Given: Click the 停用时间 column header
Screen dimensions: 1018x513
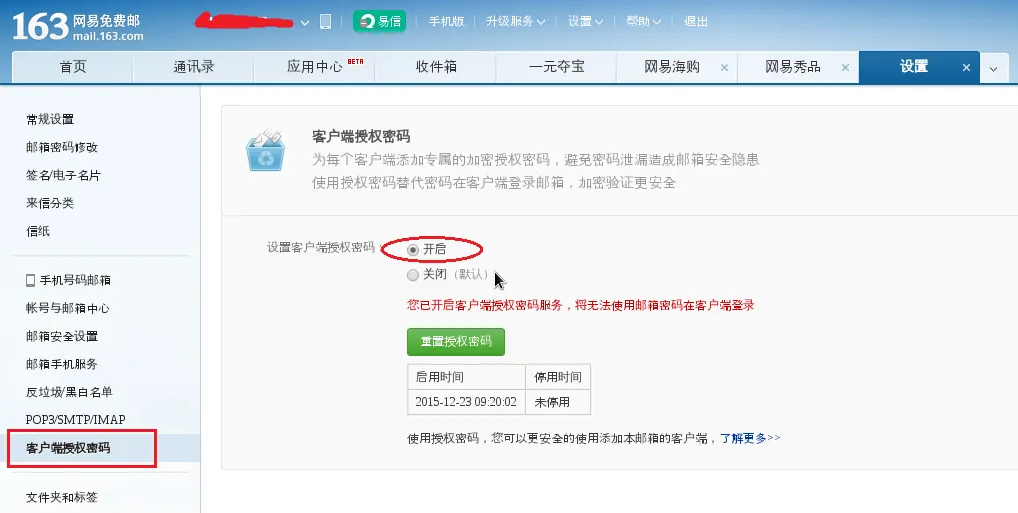Looking at the screenshot, I should pos(558,377).
